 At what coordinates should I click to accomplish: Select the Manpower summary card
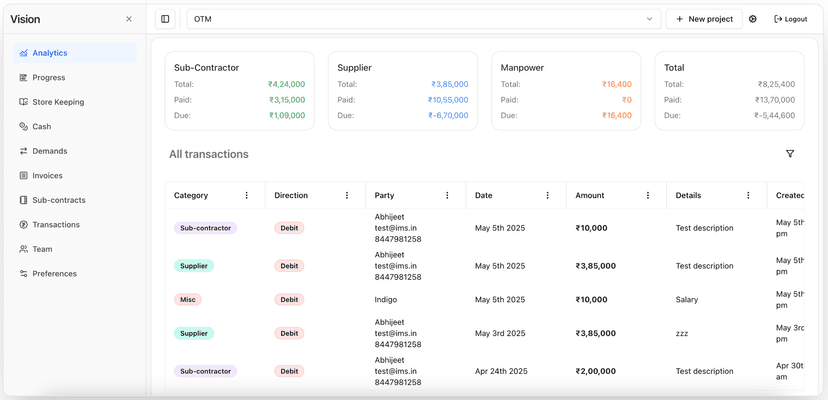click(x=566, y=91)
